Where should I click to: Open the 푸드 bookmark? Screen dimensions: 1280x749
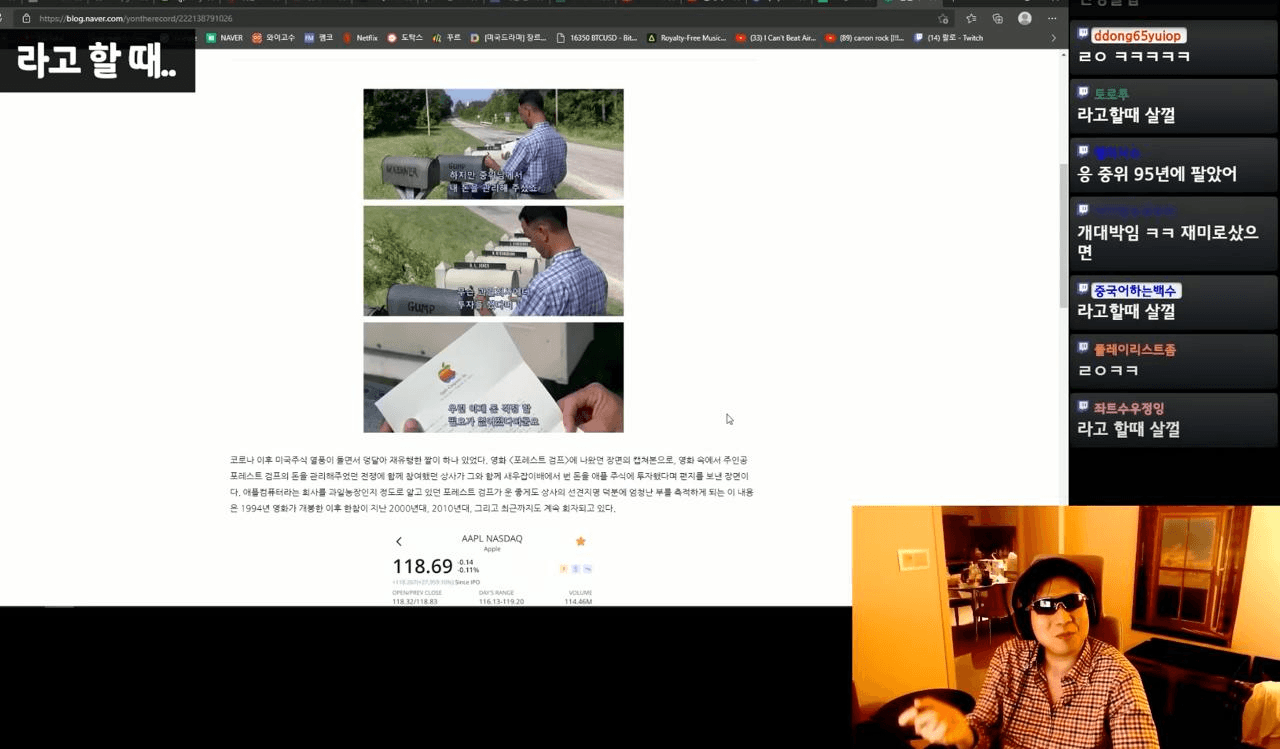pos(452,37)
